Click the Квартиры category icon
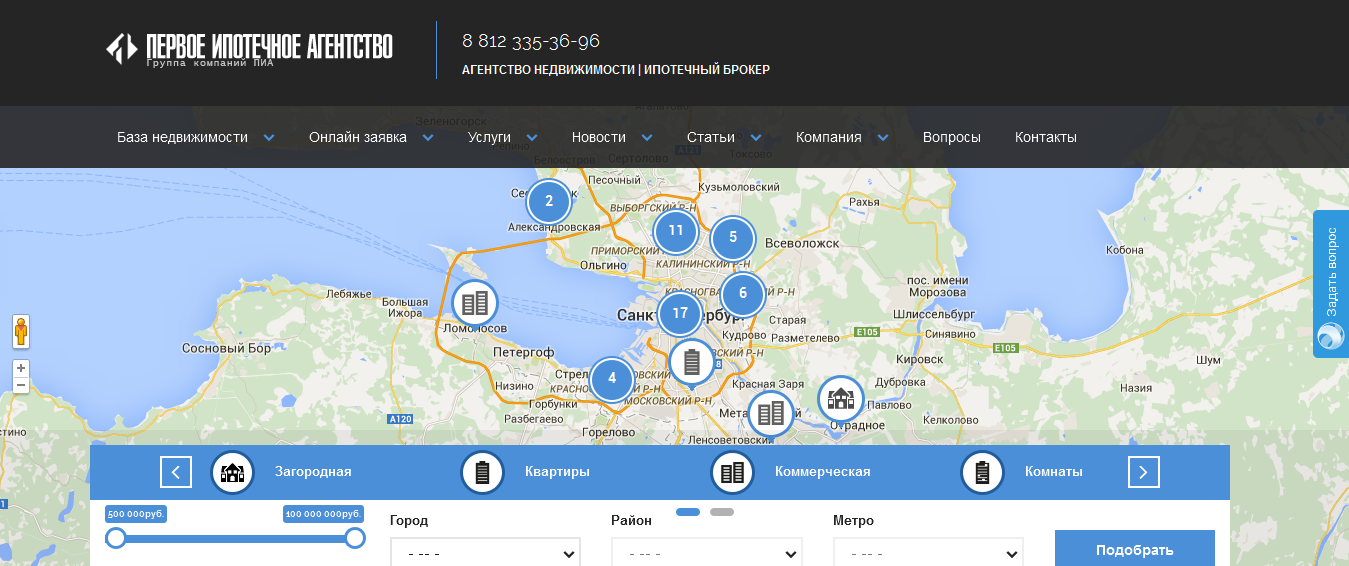This screenshot has width=1349, height=566. [x=482, y=472]
